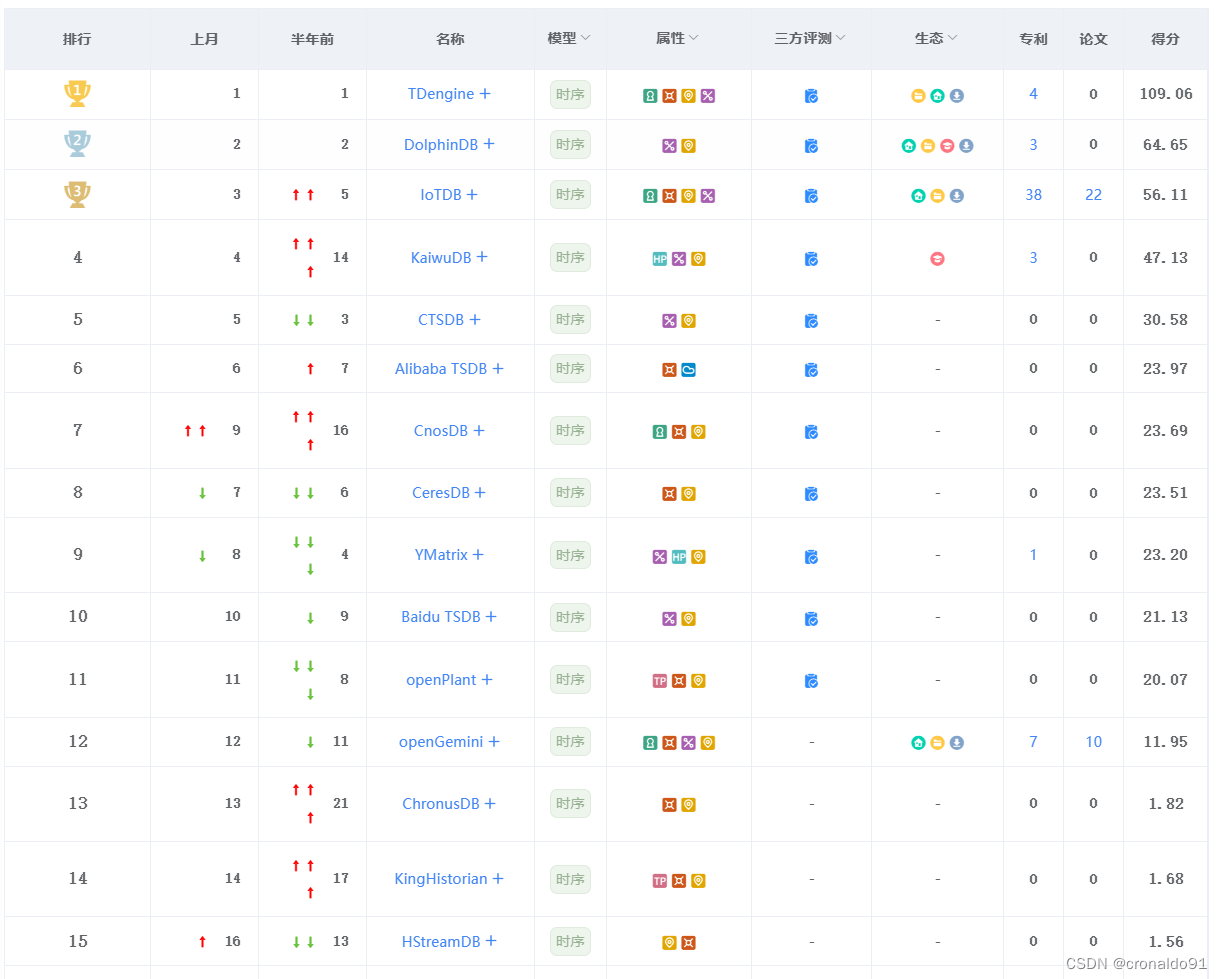The image size is (1222, 979).
Task: Click red graduation cap icon in KaiwuDB row
Action: (937, 259)
